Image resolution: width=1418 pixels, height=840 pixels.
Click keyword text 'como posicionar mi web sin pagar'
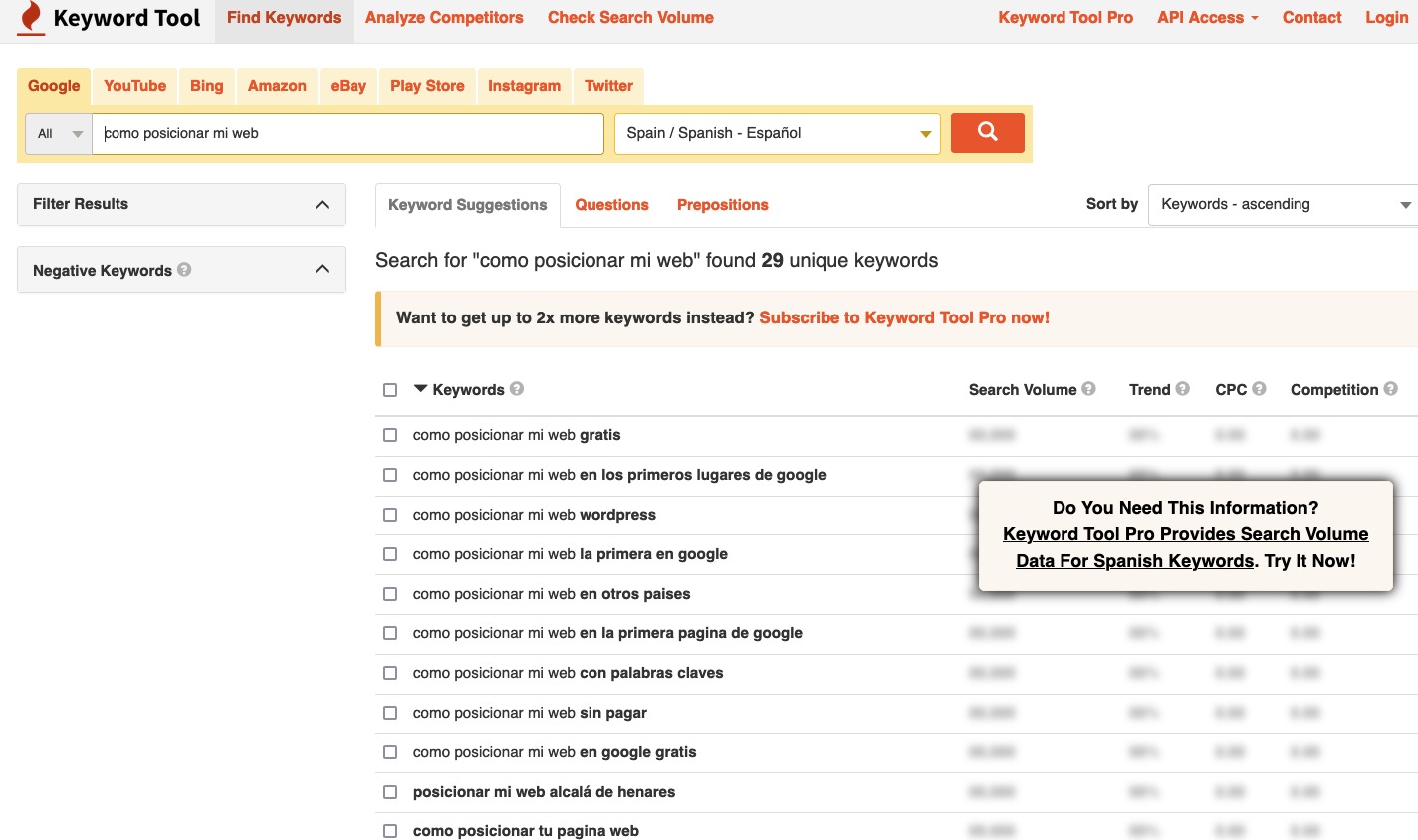(x=530, y=713)
